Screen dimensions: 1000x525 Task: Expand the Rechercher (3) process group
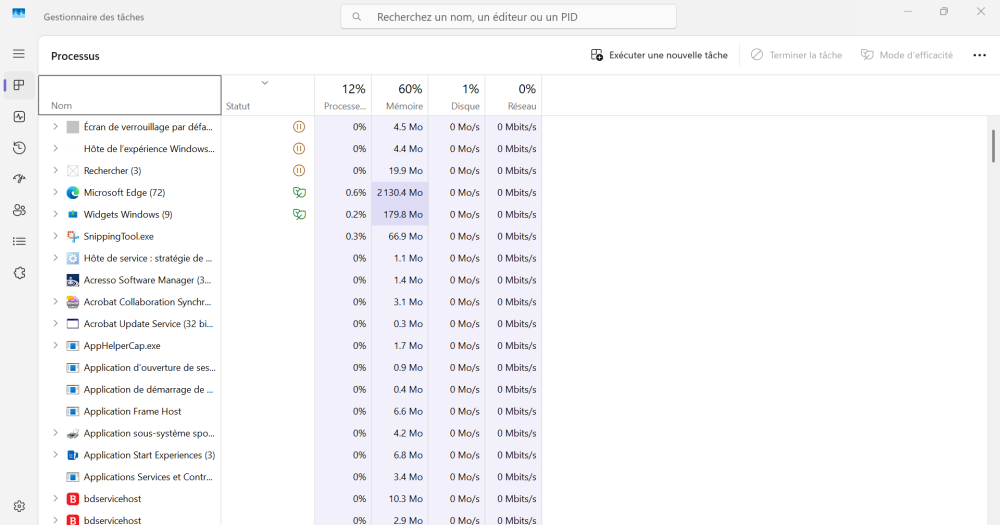point(55,170)
